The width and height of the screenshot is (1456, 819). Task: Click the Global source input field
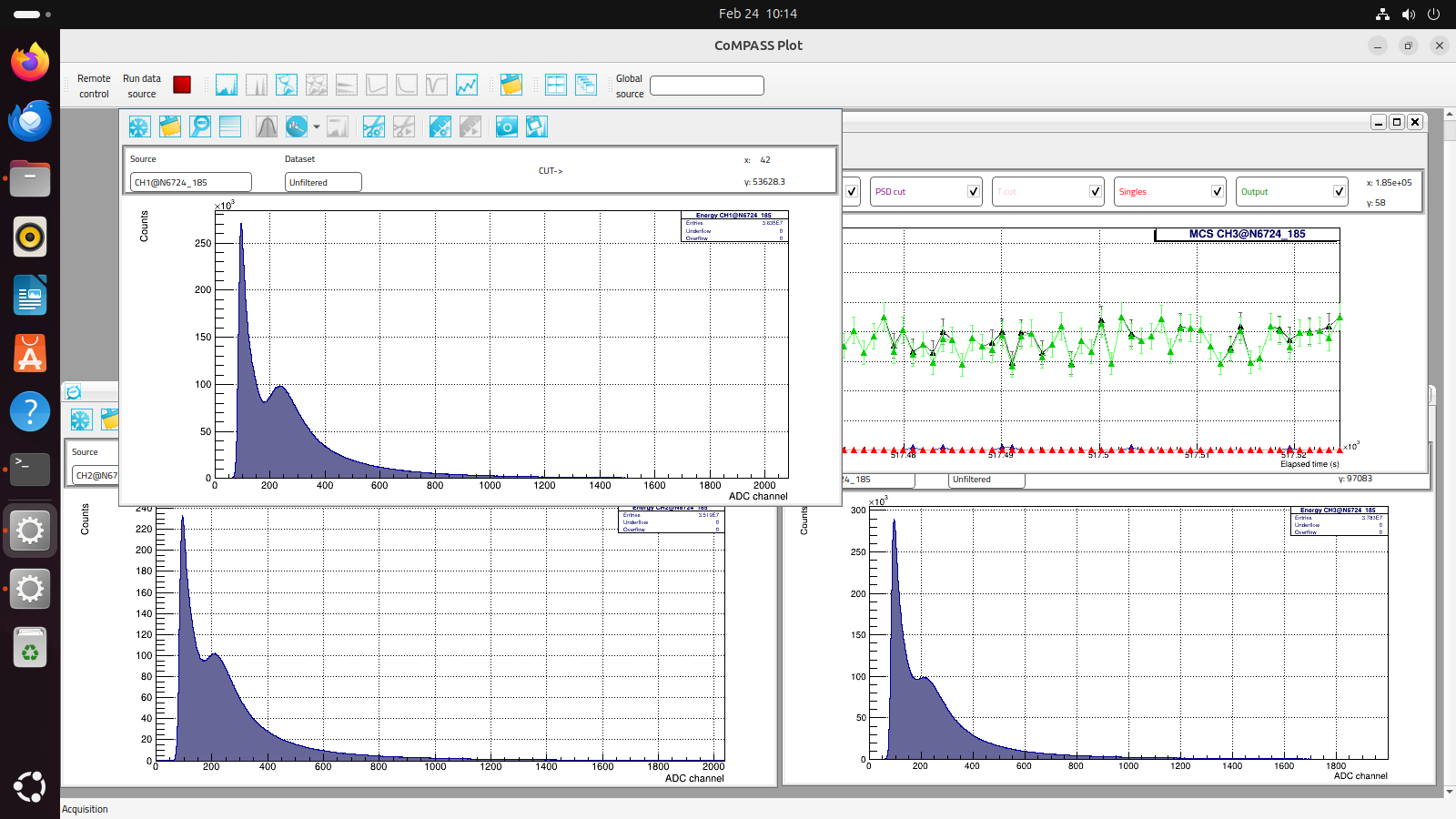click(707, 86)
